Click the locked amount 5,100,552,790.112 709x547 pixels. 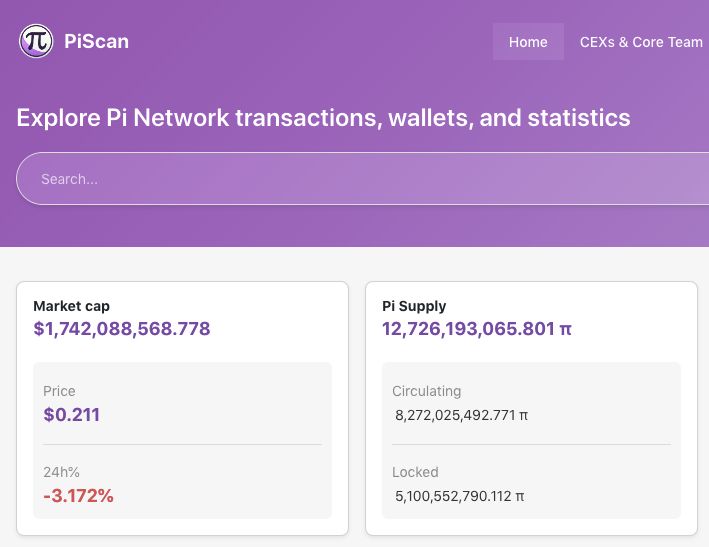click(x=453, y=496)
